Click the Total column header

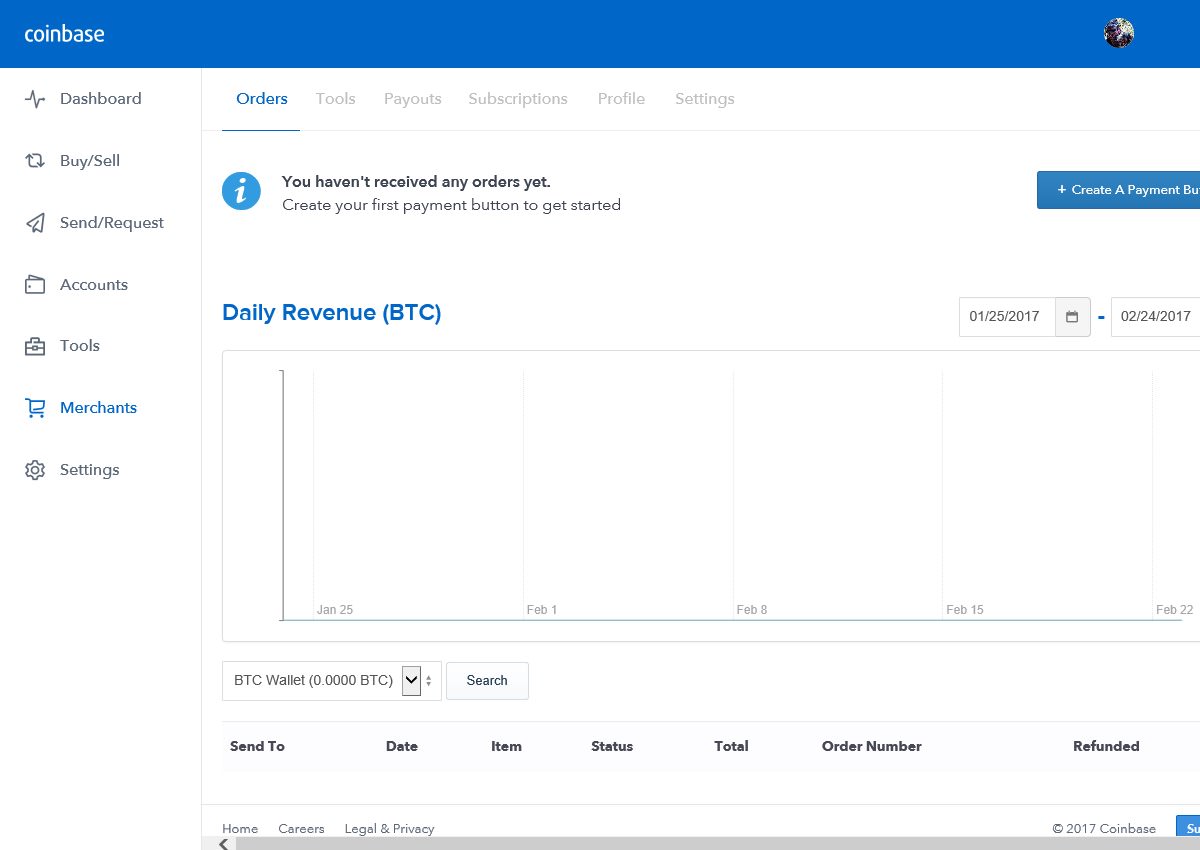coord(731,746)
